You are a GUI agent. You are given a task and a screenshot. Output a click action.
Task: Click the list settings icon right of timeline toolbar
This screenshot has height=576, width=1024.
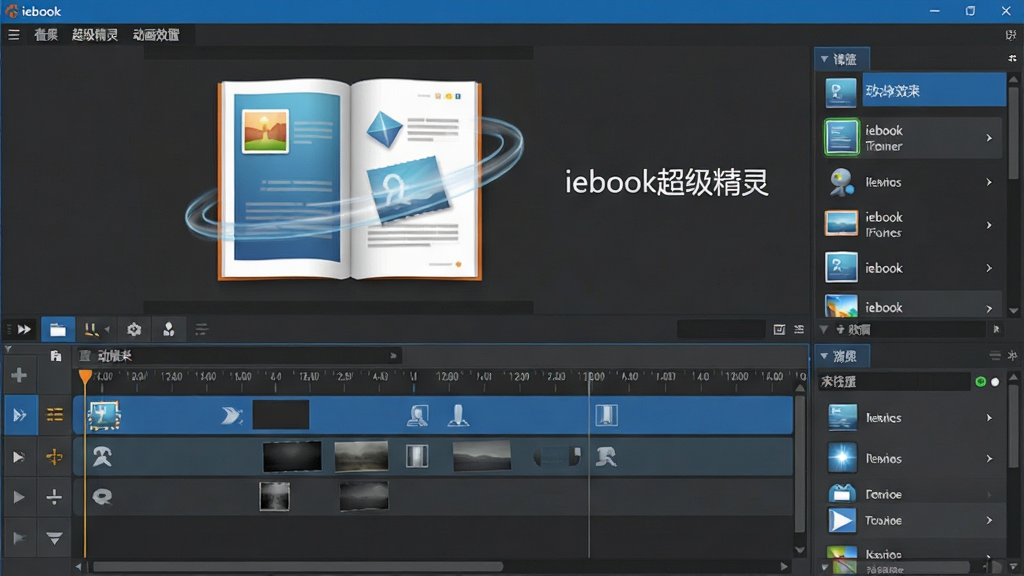click(x=799, y=330)
